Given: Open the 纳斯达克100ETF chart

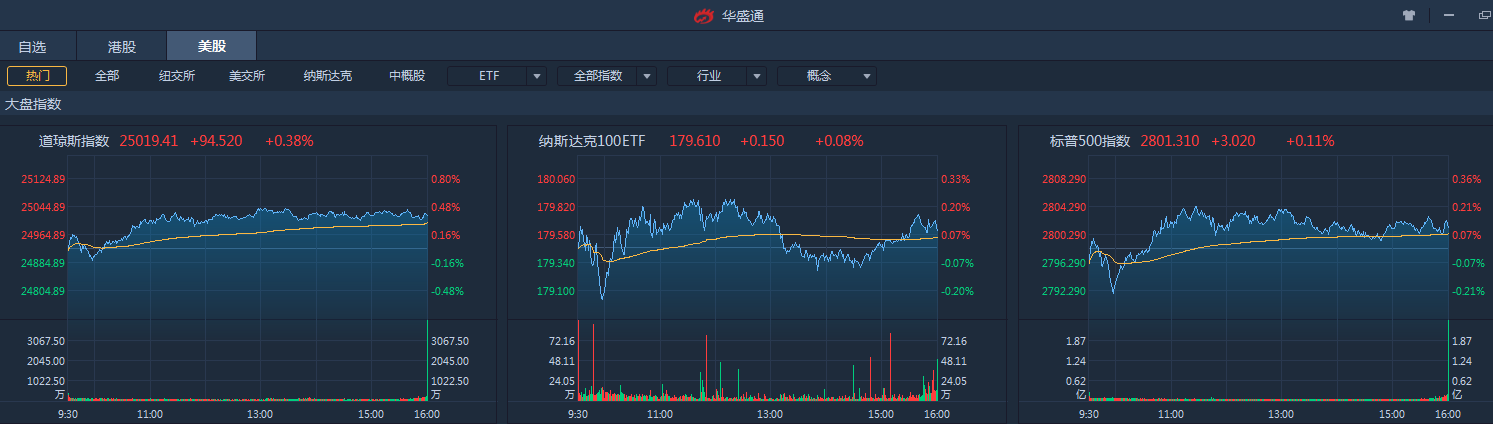Looking at the screenshot, I should click(592, 141).
